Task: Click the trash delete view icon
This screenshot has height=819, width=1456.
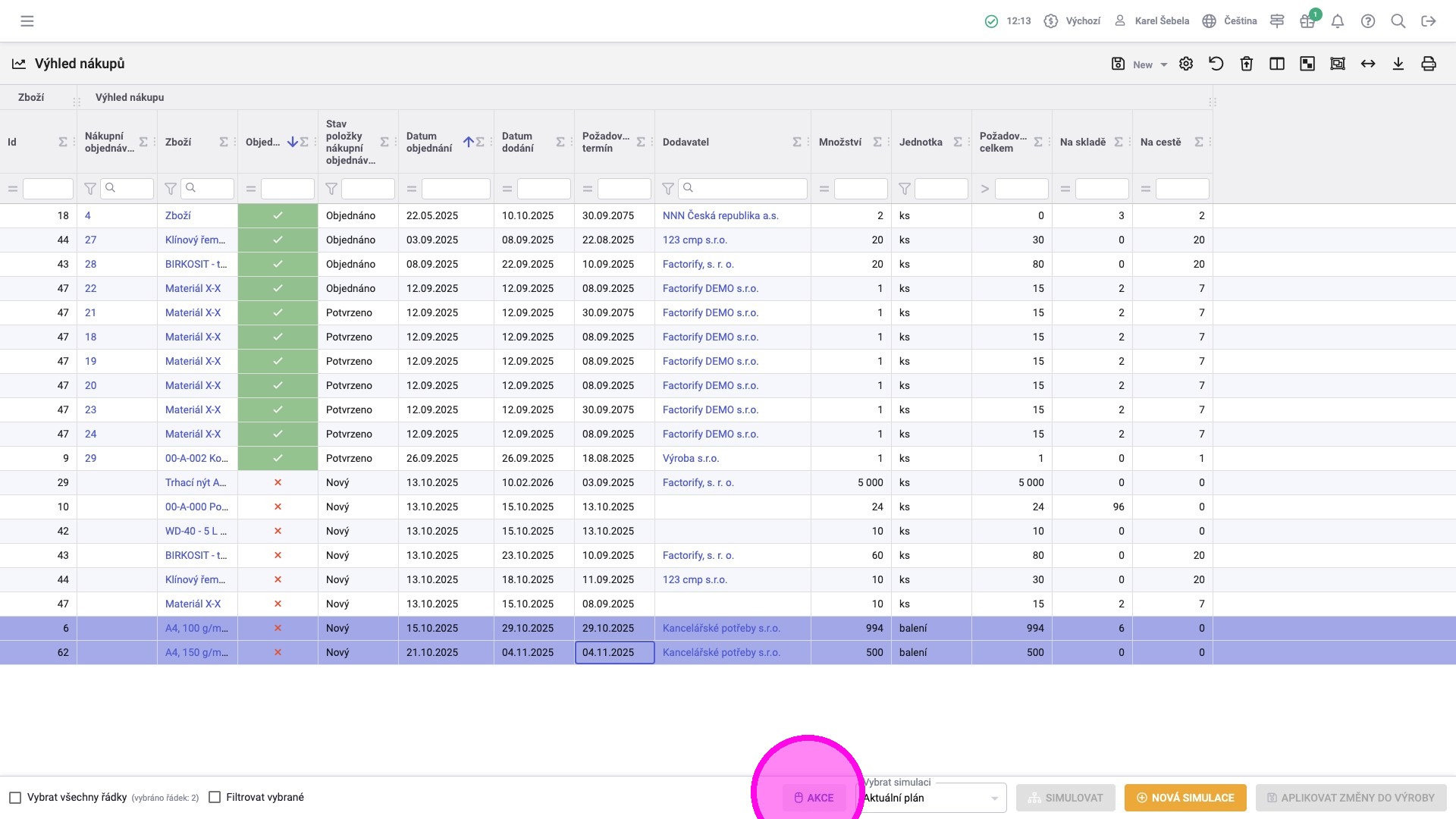Action: (x=1247, y=64)
